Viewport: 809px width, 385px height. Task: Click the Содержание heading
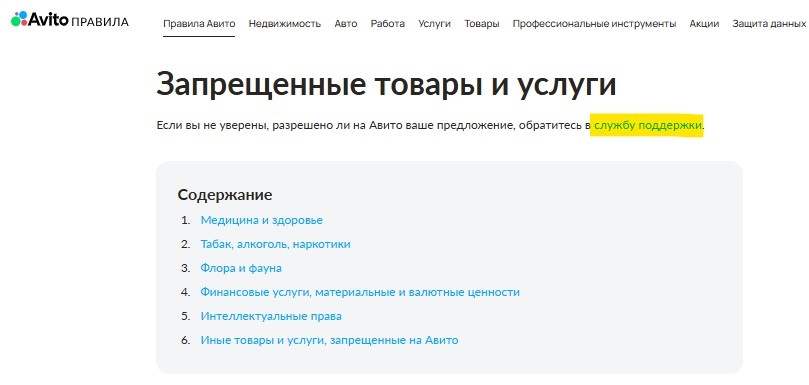tap(225, 195)
